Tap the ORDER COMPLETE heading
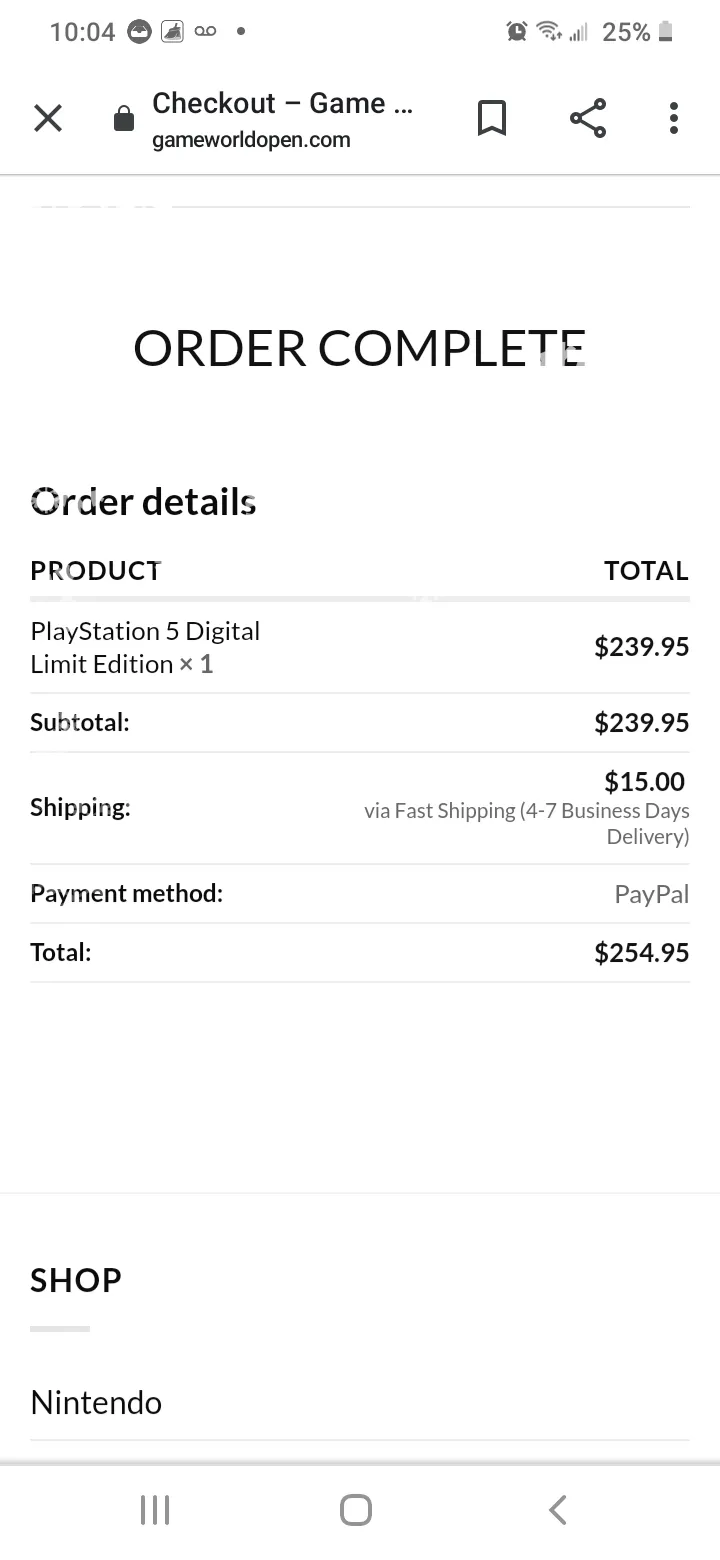Screen dimensions: 720x1560 [359, 348]
